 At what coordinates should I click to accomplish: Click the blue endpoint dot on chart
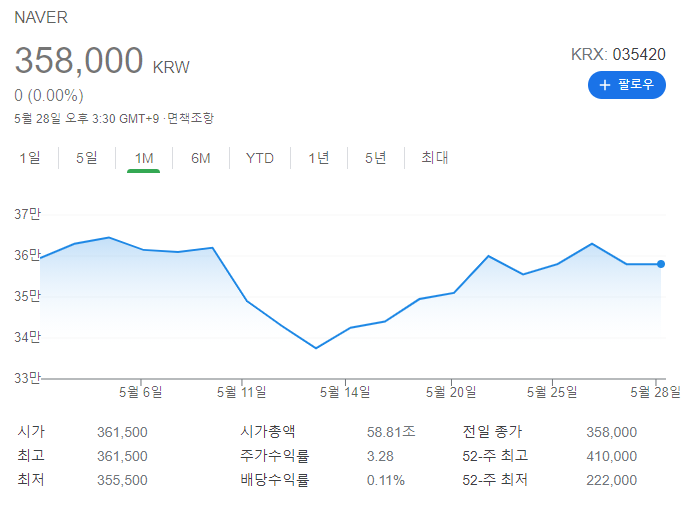(x=661, y=264)
